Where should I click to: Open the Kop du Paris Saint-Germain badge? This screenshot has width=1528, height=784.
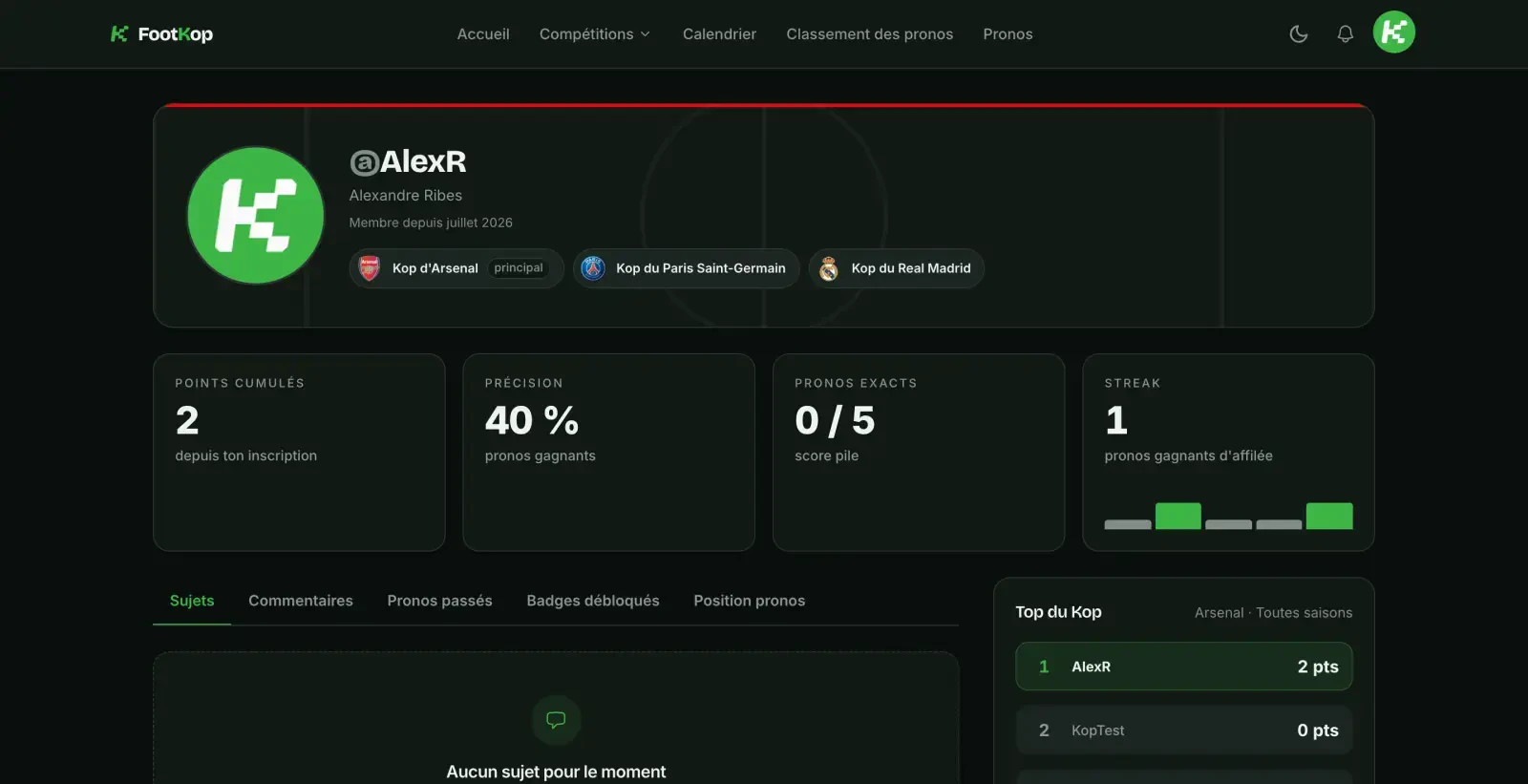click(x=686, y=268)
